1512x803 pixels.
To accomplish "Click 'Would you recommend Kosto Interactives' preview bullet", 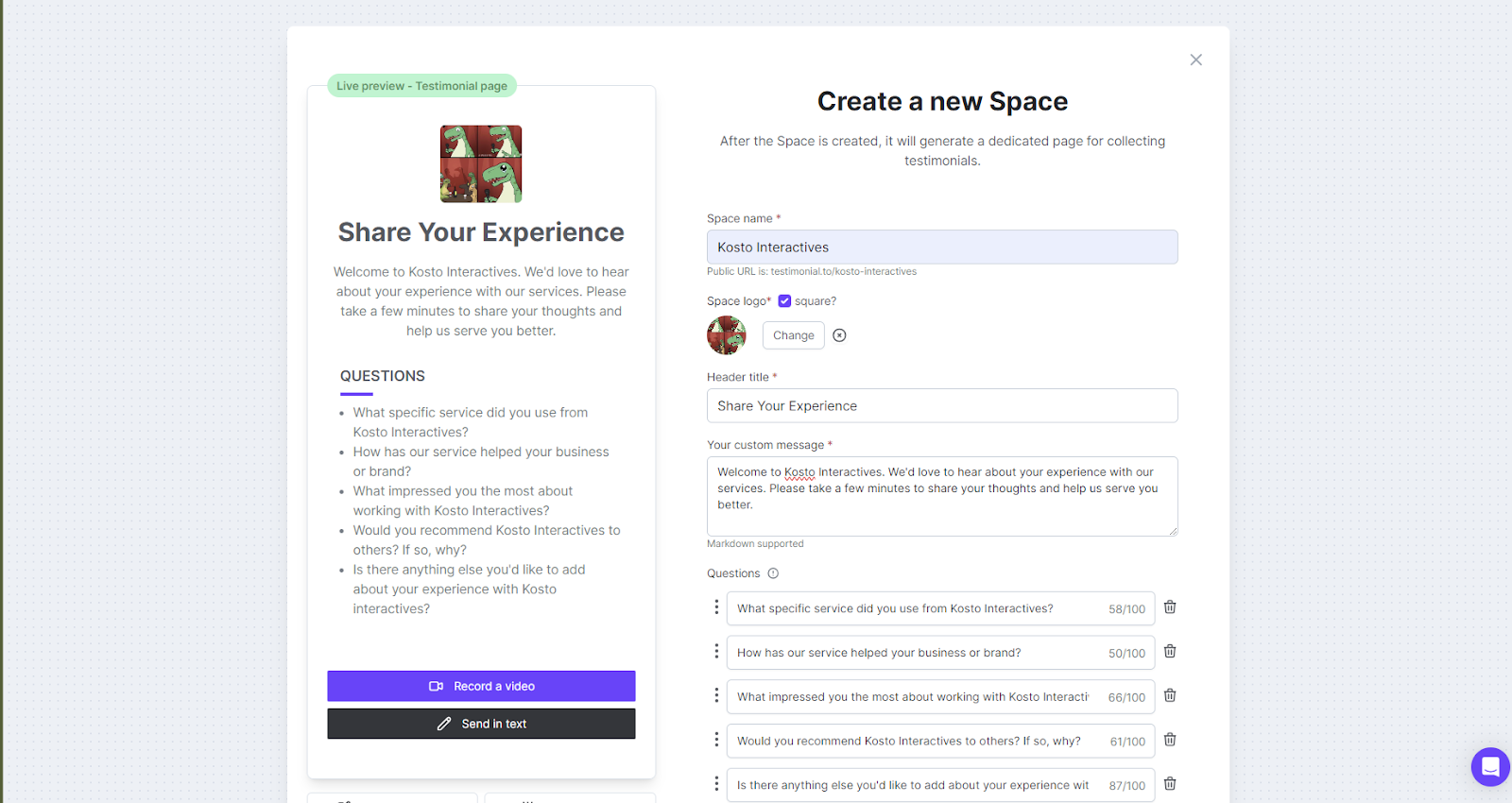I will [487, 540].
